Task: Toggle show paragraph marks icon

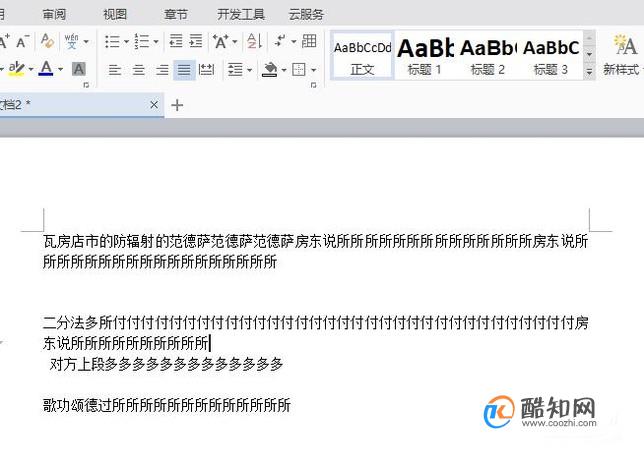Action: (x=280, y=41)
